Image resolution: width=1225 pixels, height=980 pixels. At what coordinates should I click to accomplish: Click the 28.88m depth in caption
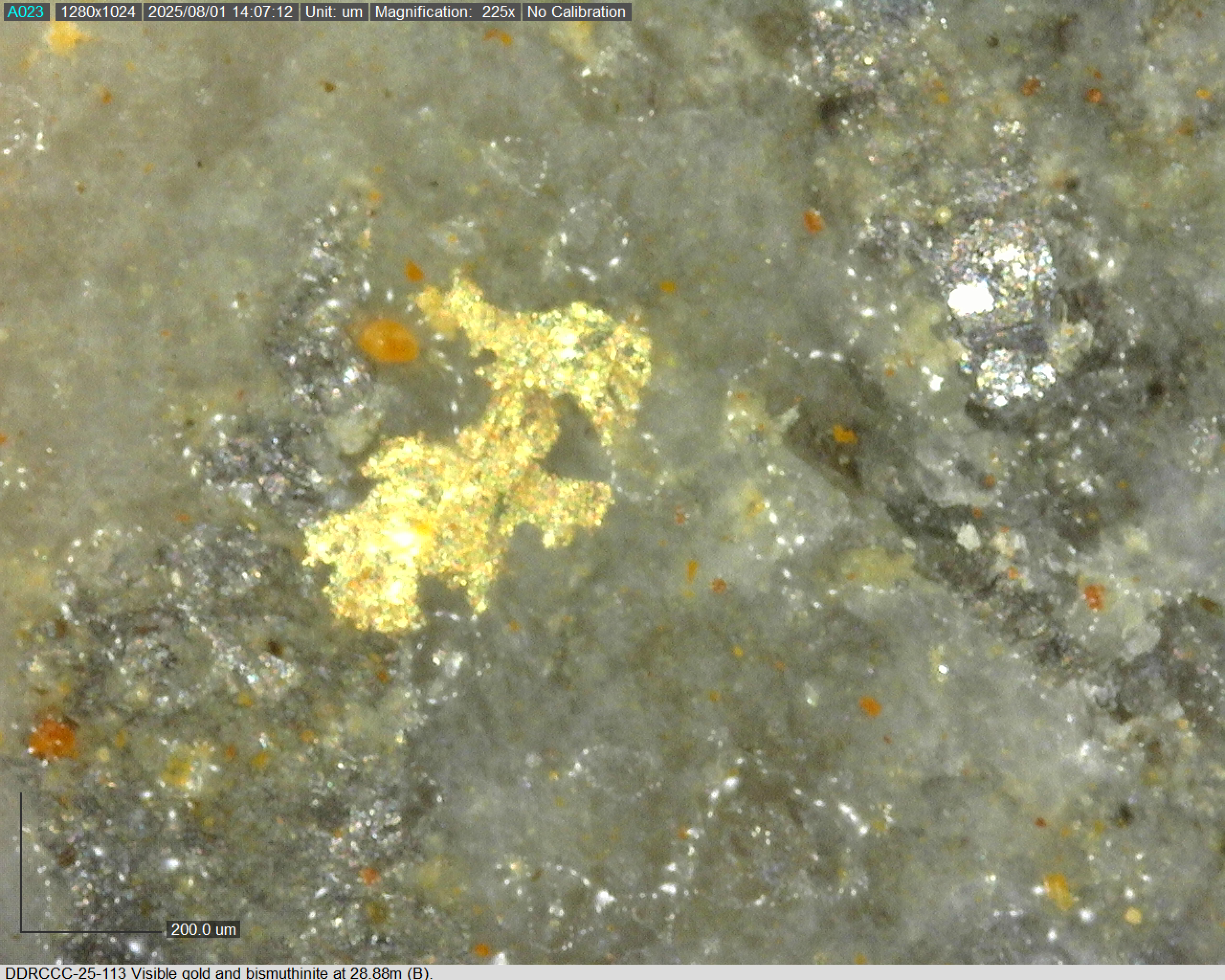click(x=376, y=973)
